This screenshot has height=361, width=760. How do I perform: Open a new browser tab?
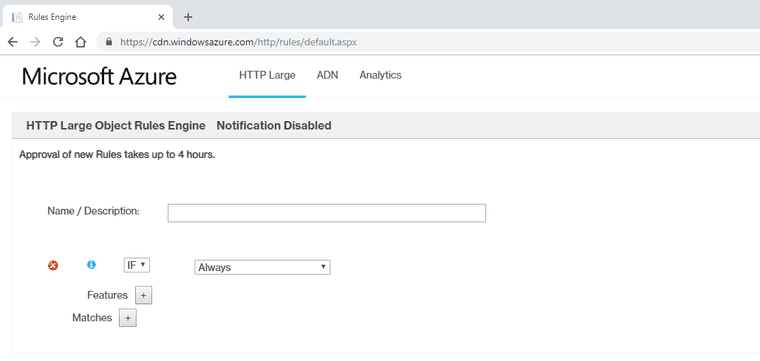[189, 17]
